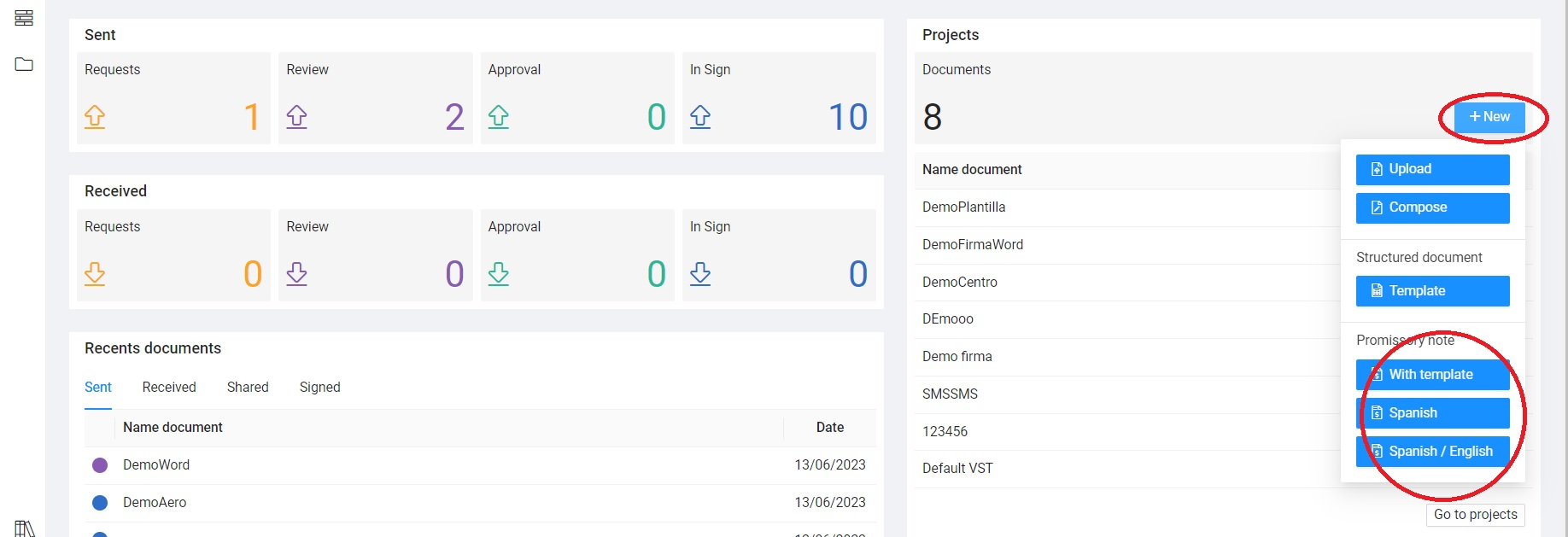Open the stacked list icon in sidebar
The height and width of the screenshot is (537, 1568).
[24, 18]
